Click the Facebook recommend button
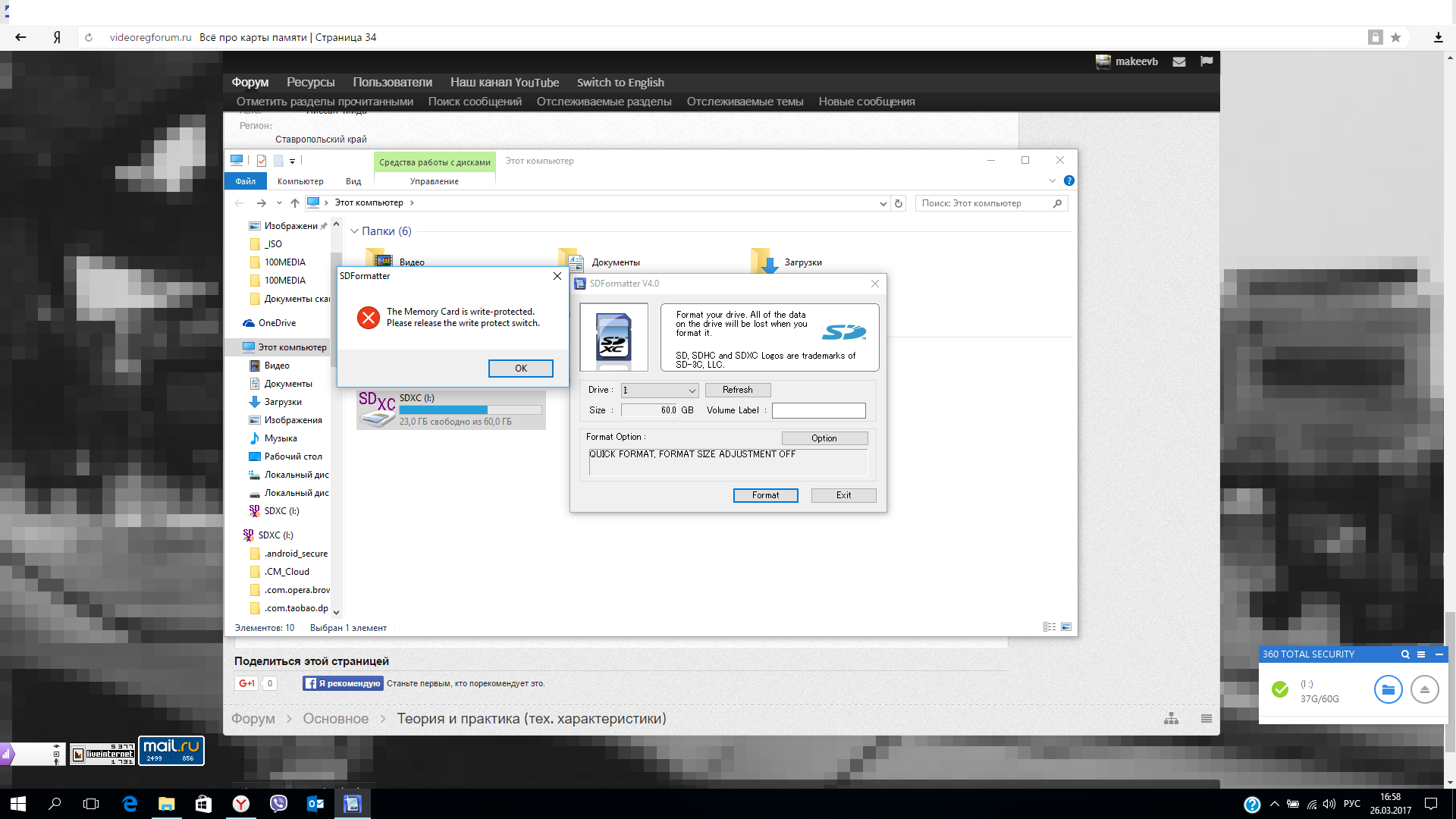The height and width of the screenshot is (819, 1456). click(343, 683)
